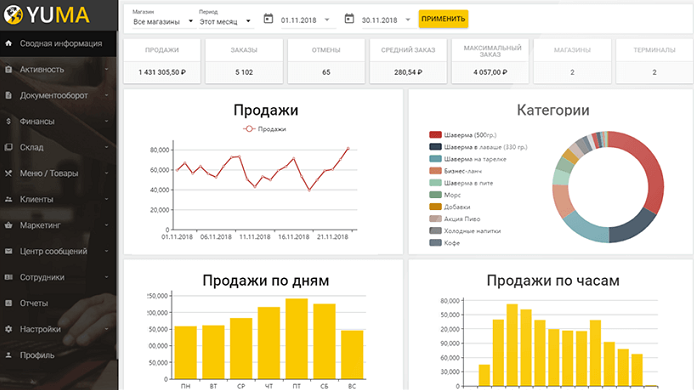Click the Активность sidebar icon
Screen dimensions: 694x390
pyautogui.click(x=8, y=70)
